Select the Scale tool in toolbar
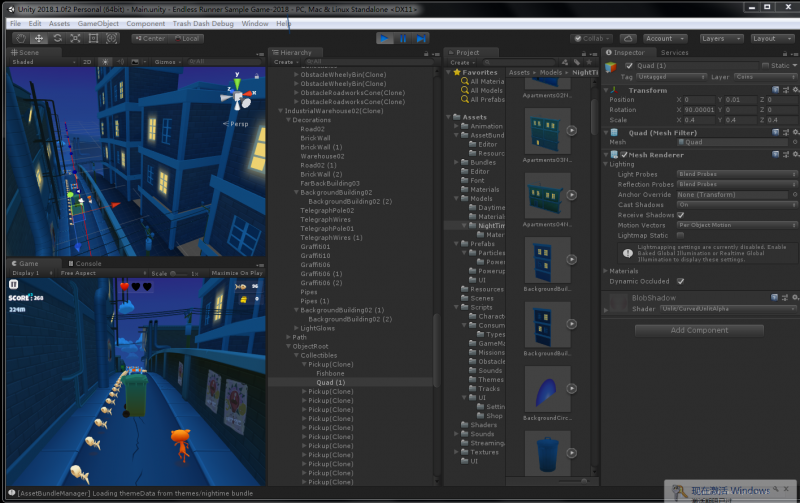The width and height of the screenshot is (800, 503). [x=75, y=38]
